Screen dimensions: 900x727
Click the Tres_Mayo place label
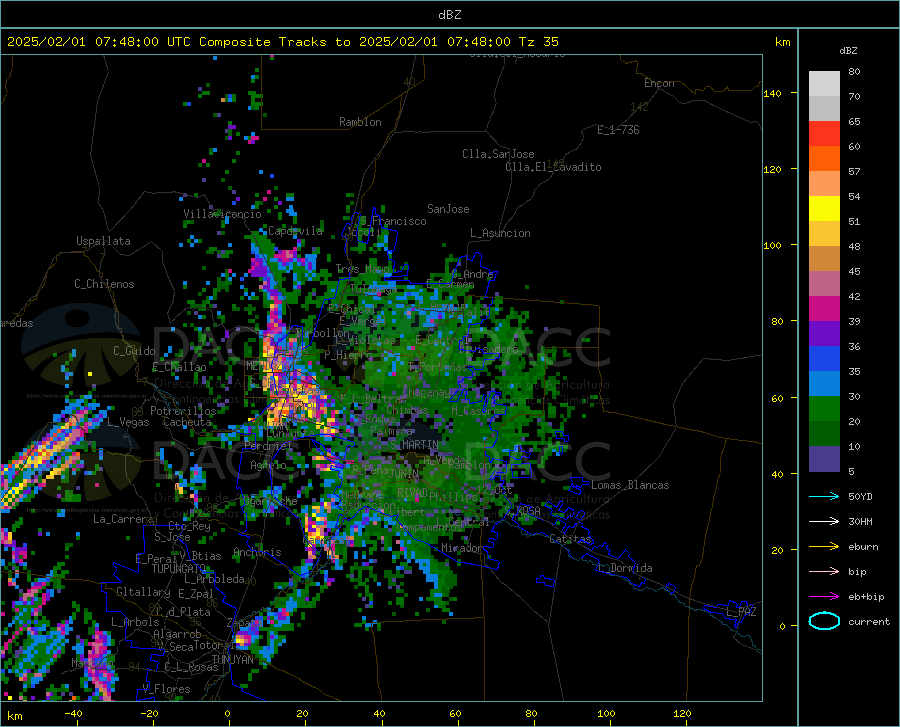point(363,269)
